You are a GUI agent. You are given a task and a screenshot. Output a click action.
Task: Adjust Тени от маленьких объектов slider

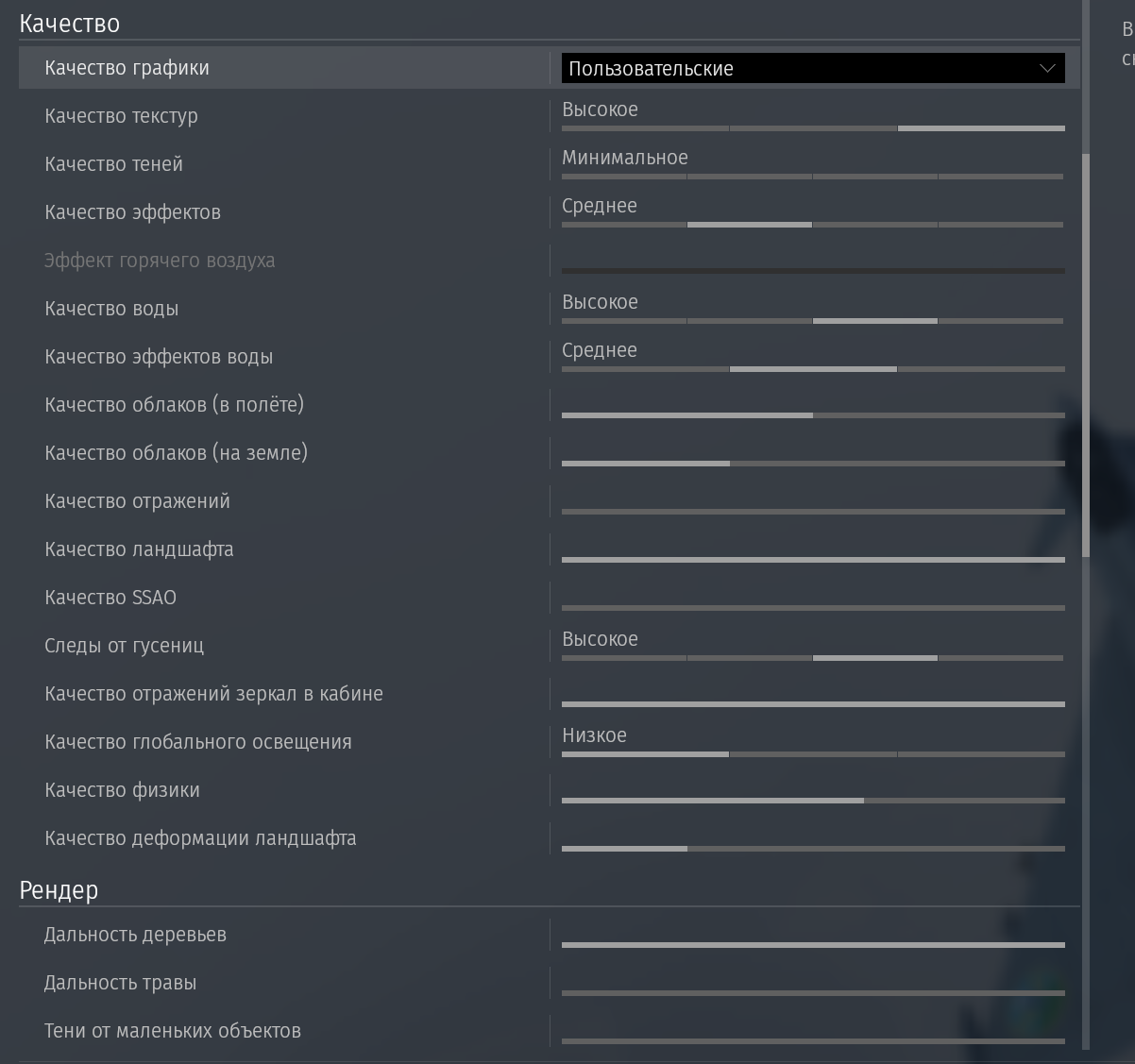pyautogui.click(x=812, y=1041)
